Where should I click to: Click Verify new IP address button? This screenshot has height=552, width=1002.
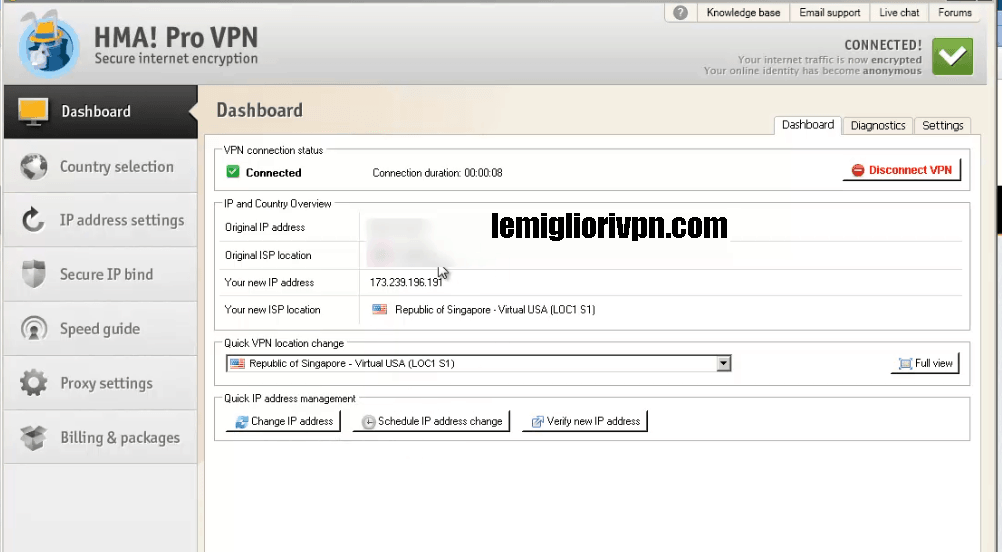tap(585, 422)
